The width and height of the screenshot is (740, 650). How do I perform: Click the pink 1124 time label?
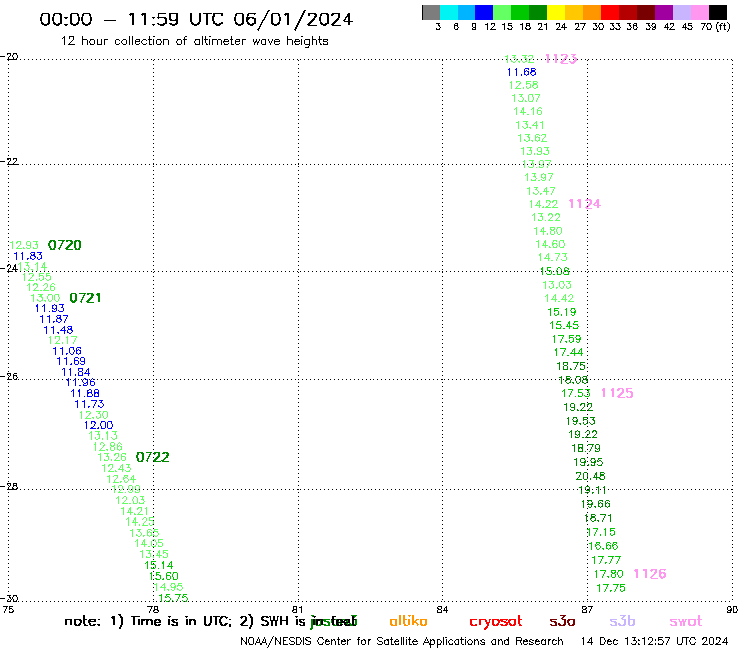click(584, 203)
